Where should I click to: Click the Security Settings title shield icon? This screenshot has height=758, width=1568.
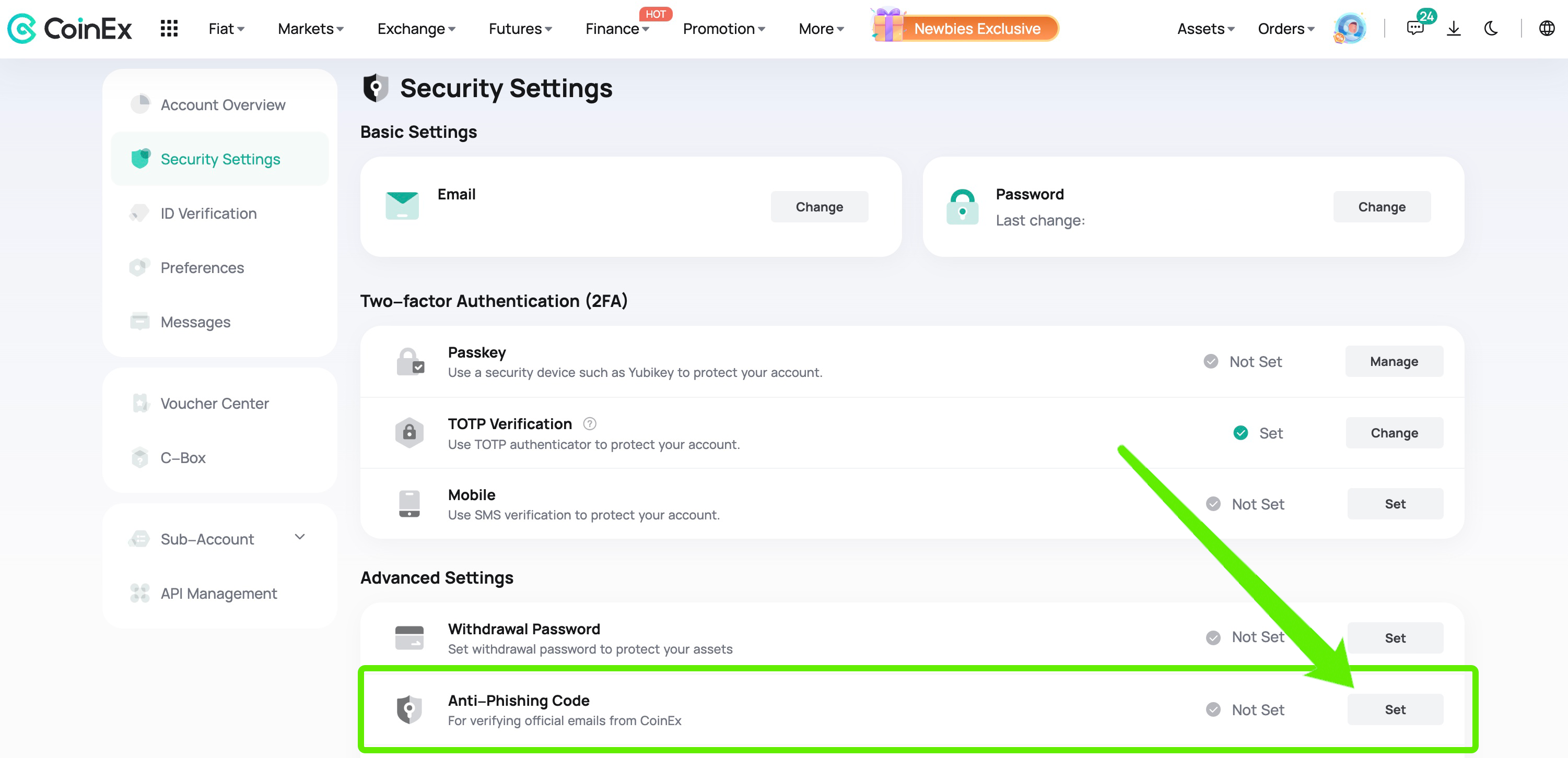click(375, 88)
